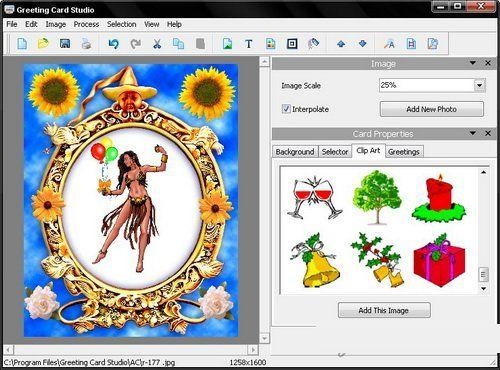
Task: Select the wine glasses clip art
Action: [x=315, y=198]
